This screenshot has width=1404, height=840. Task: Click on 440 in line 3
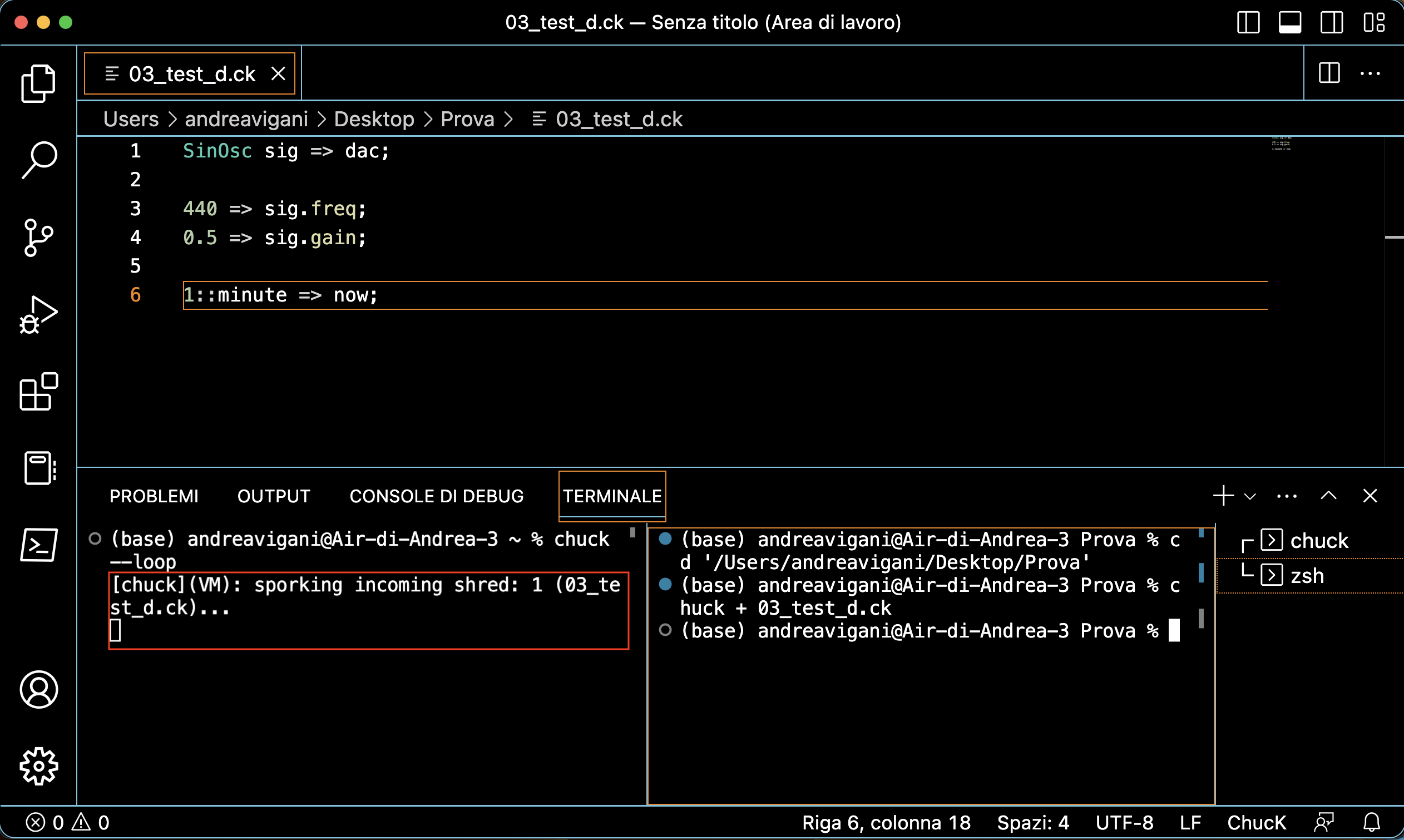(x=200, y=209)
